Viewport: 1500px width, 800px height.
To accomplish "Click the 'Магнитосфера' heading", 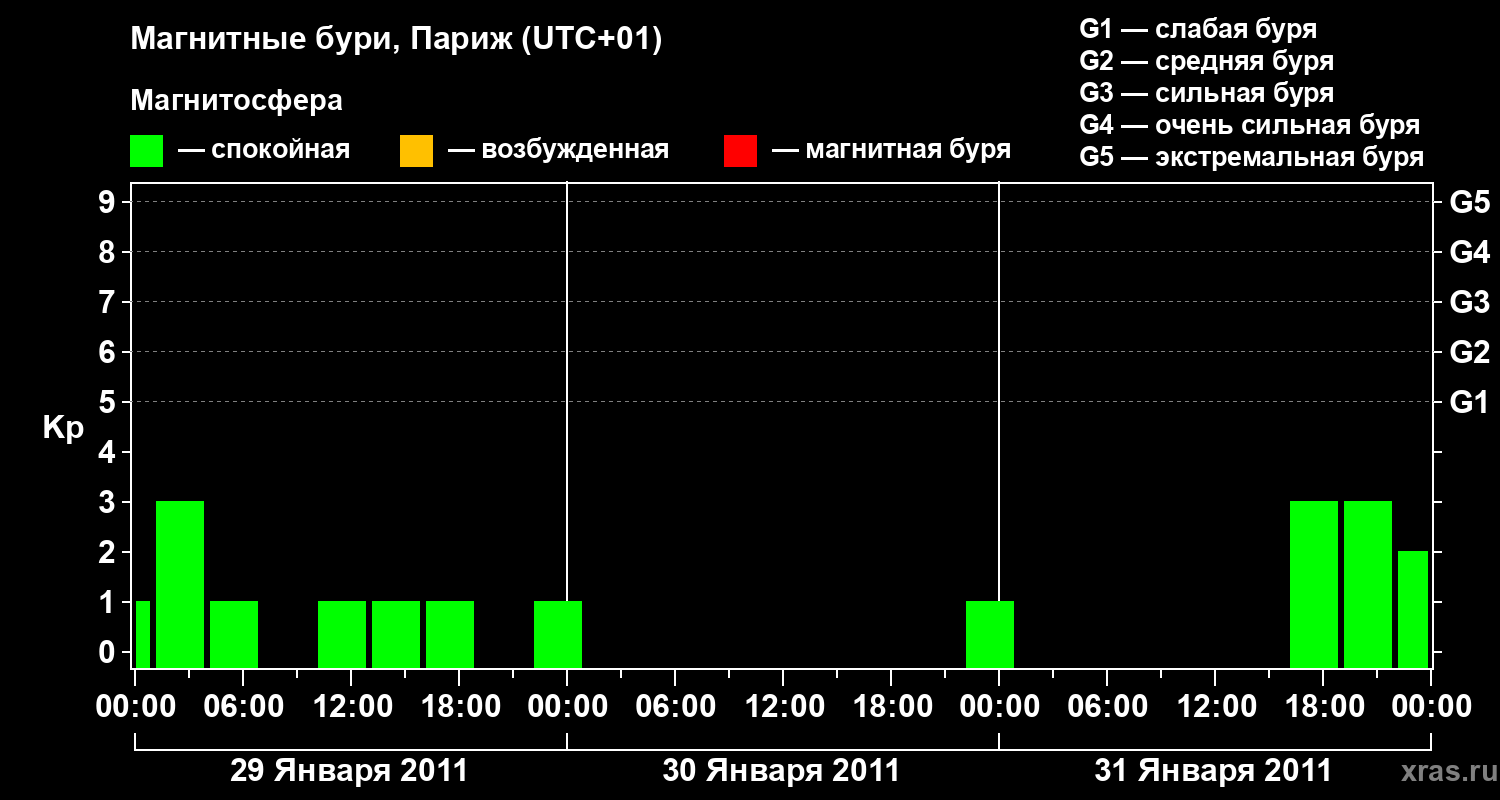I will click(x=236, y=101).
